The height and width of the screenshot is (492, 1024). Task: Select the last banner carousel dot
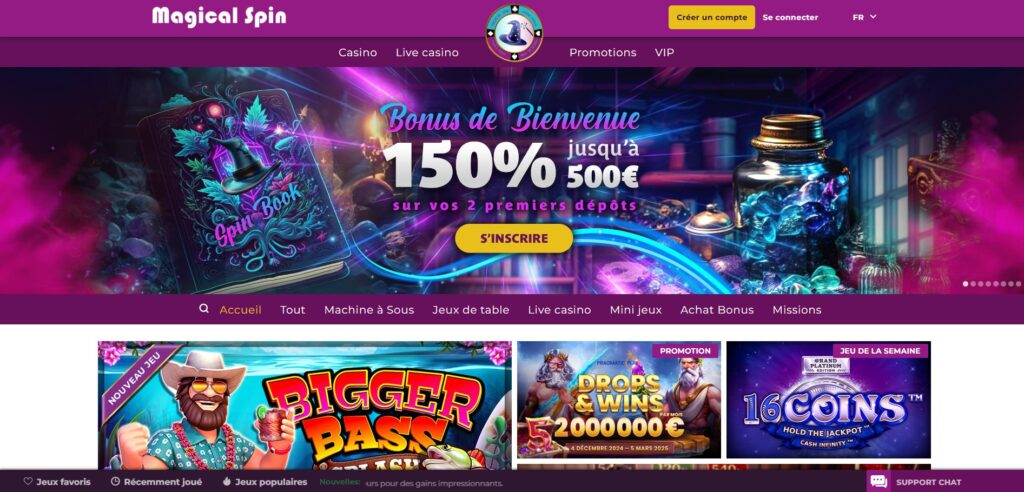[x=1018, y=284]
